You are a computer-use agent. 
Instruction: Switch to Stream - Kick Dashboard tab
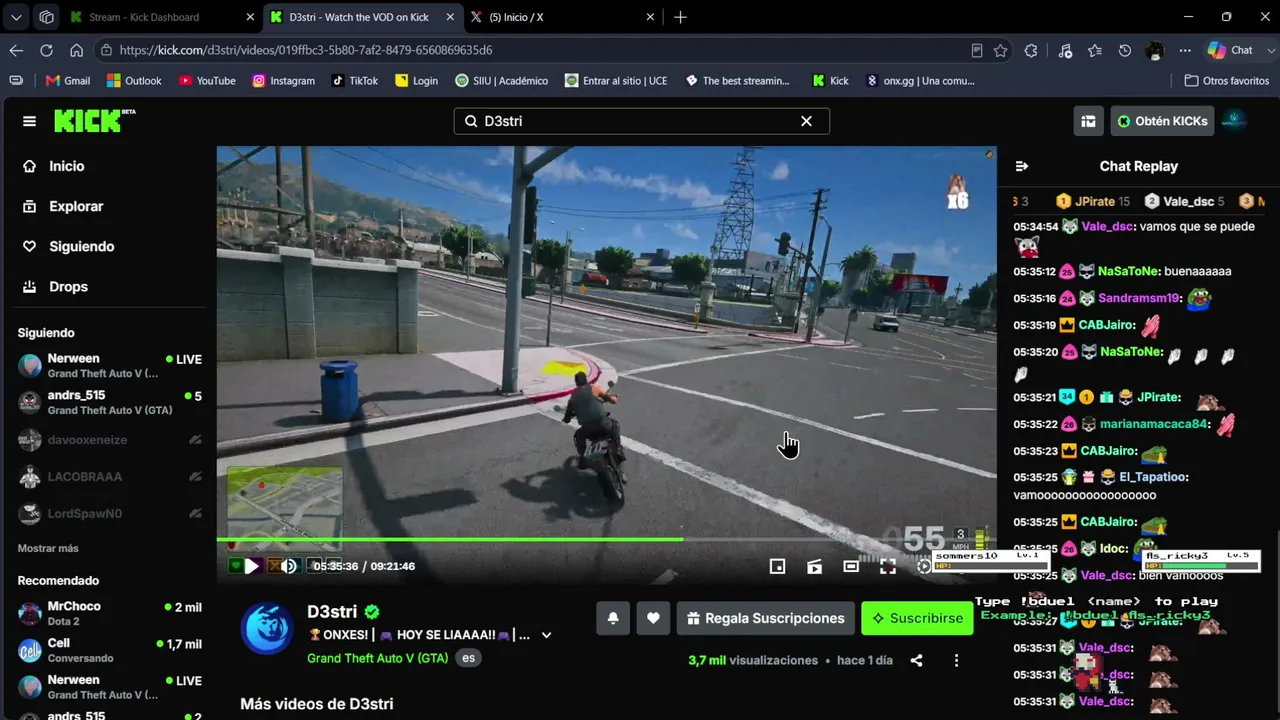point(163,17)
